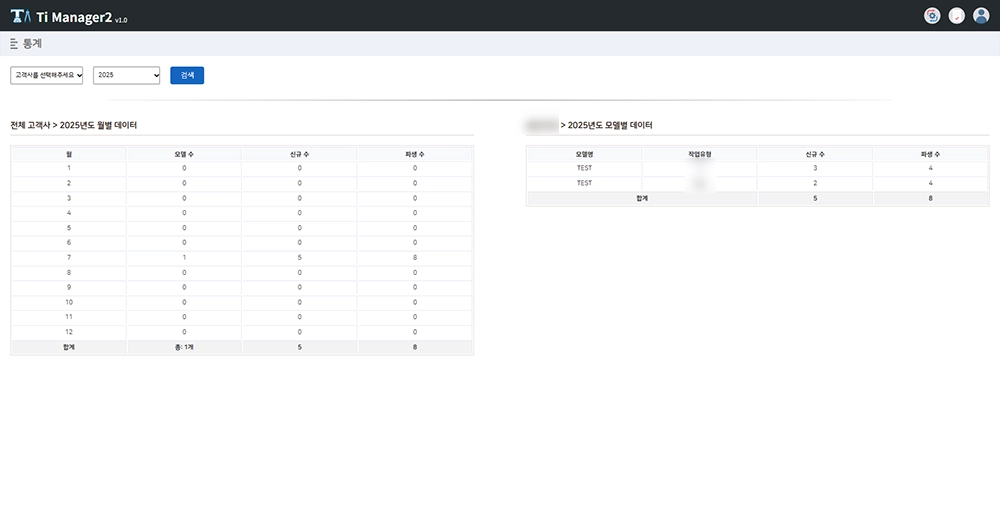Select month 12 cell in monthly table
The height and width of the screenshot is (523, 1000).
pyautogui.click(x=69, y=332)
